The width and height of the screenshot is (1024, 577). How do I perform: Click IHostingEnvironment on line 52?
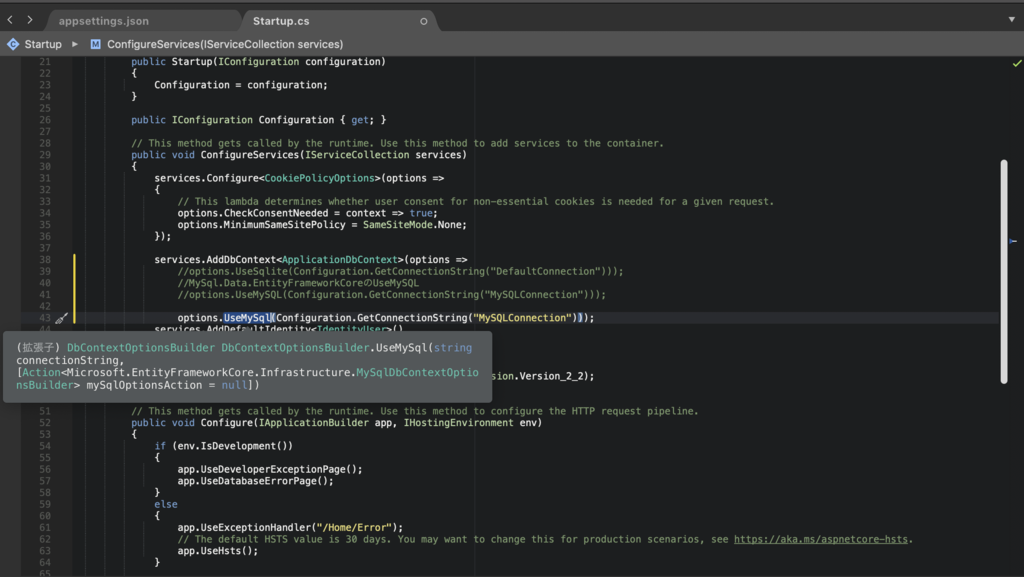458,423
